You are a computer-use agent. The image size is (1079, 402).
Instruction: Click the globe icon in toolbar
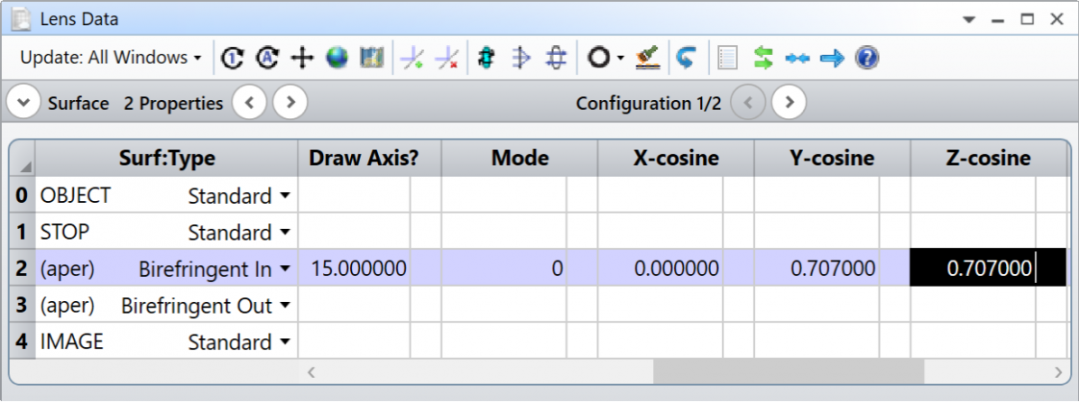point(337,58)
